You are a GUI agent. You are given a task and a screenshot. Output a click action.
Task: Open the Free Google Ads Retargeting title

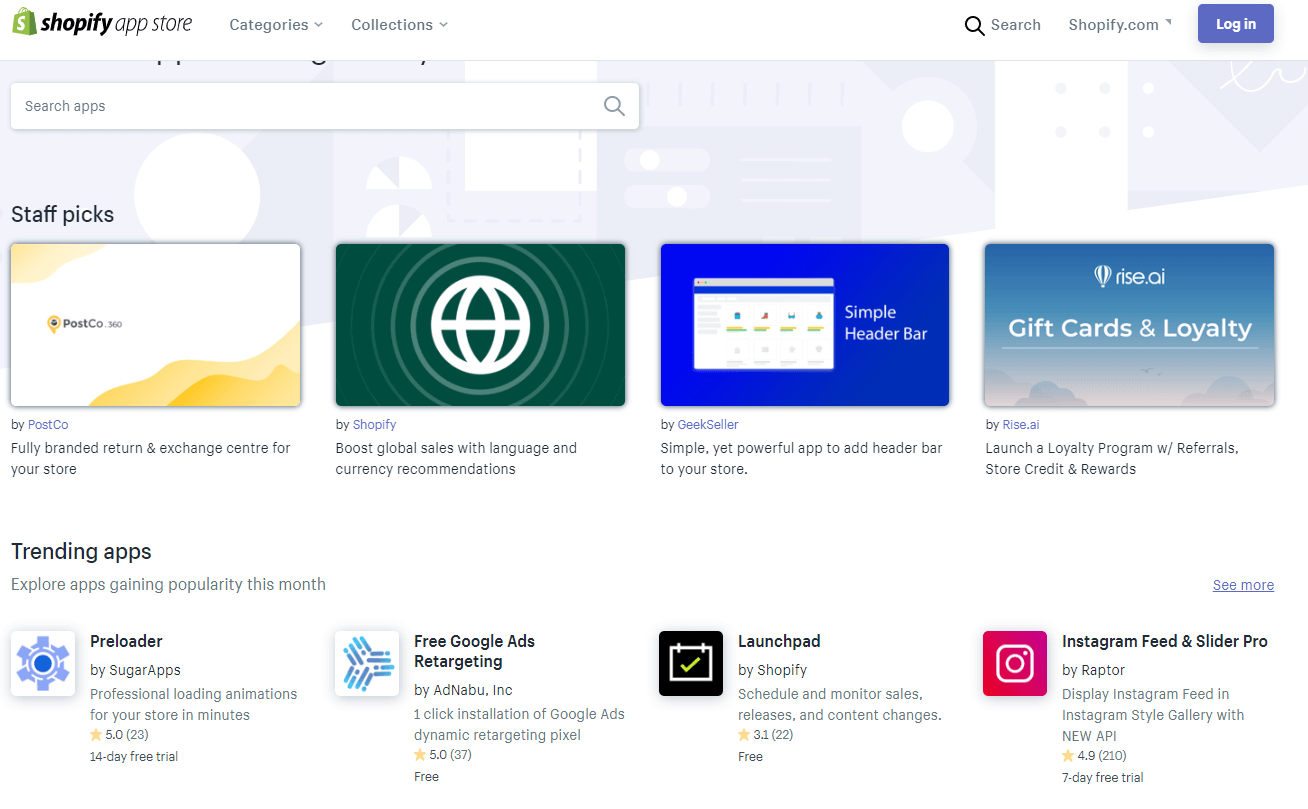(474, 651)
